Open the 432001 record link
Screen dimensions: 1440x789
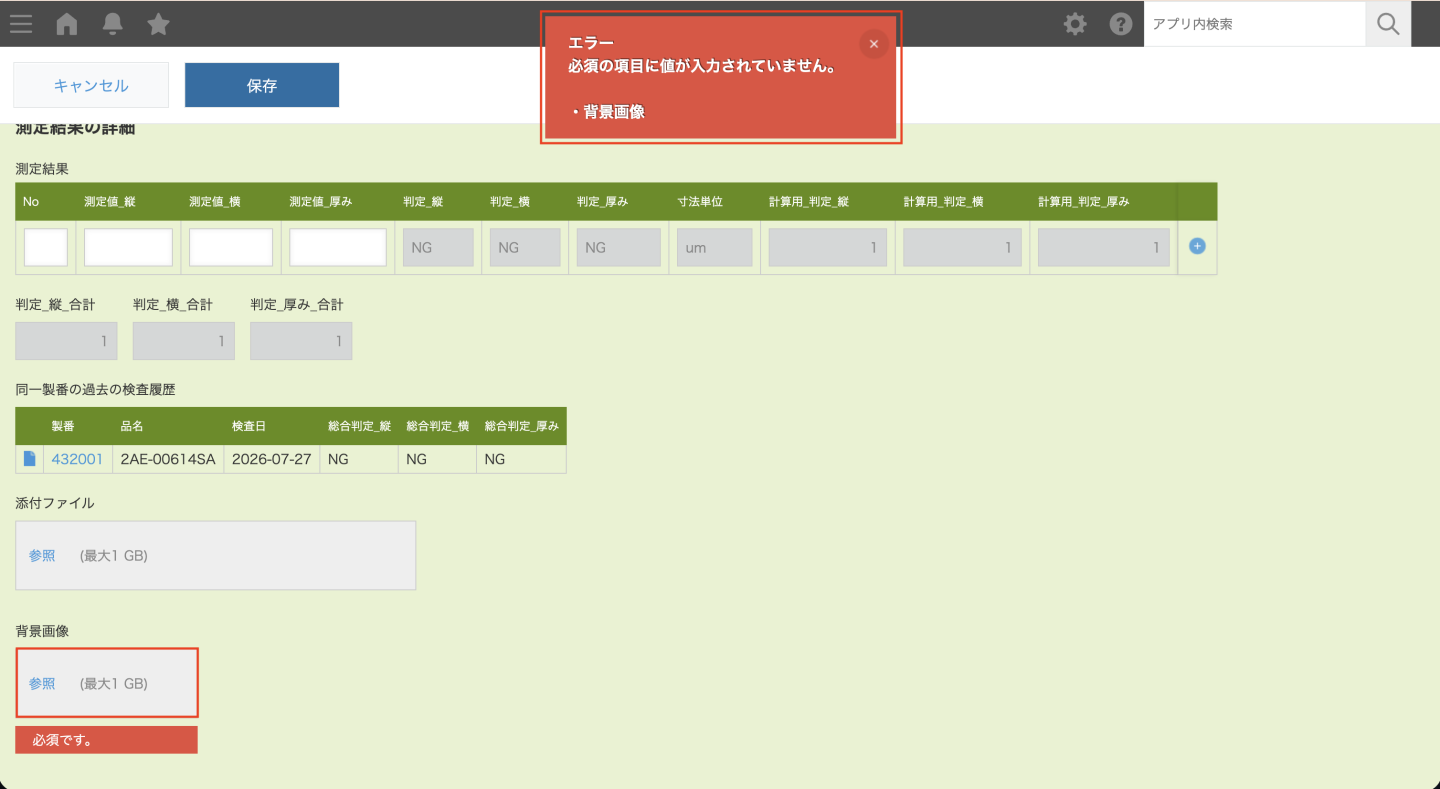click(x=77, y=459)
